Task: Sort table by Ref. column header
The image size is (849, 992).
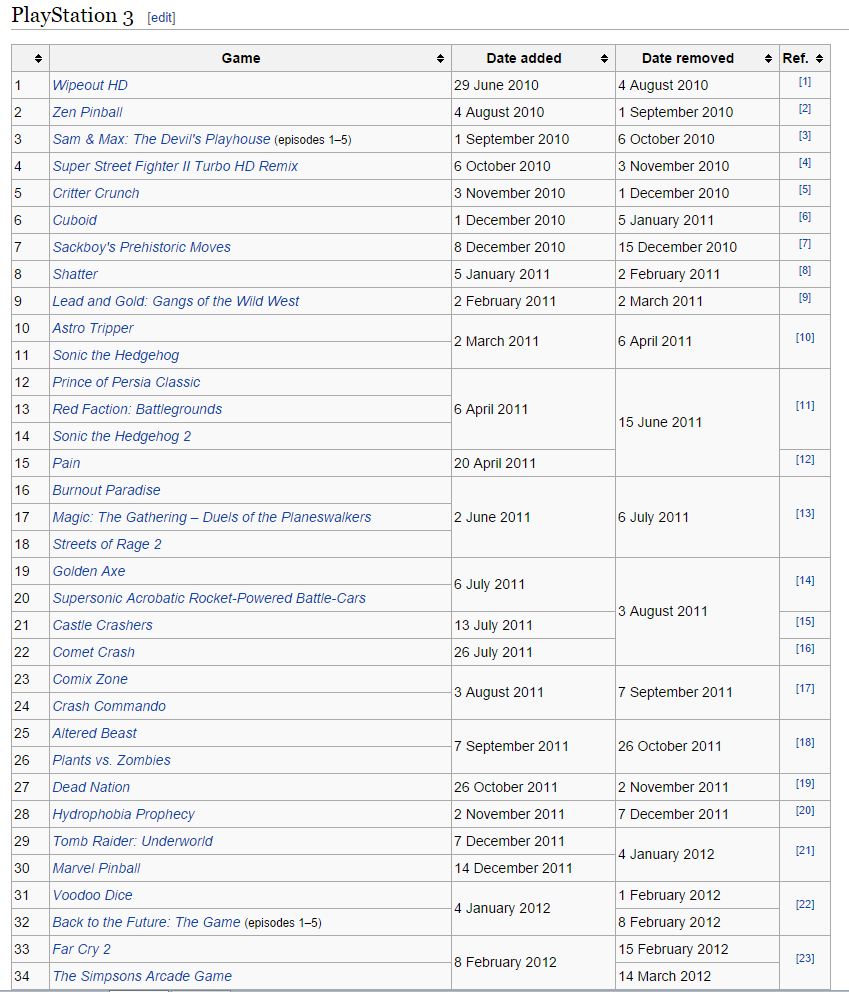Action: (x=805, y=58)
